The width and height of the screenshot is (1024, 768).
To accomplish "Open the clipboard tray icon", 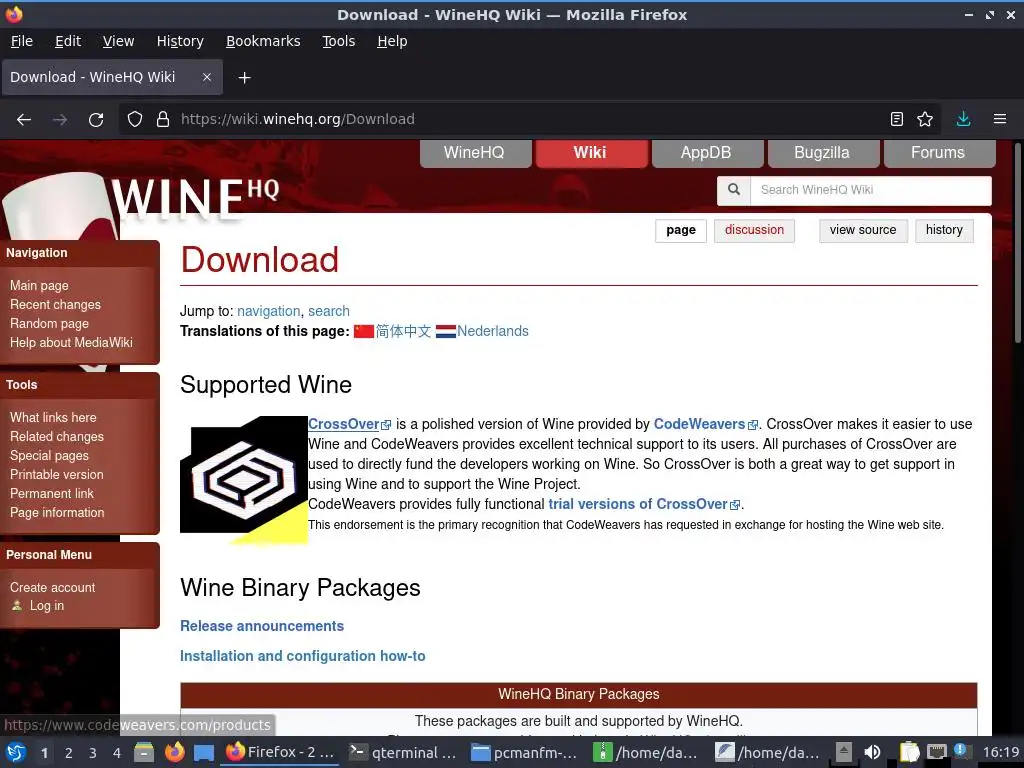I will point(908,752).
